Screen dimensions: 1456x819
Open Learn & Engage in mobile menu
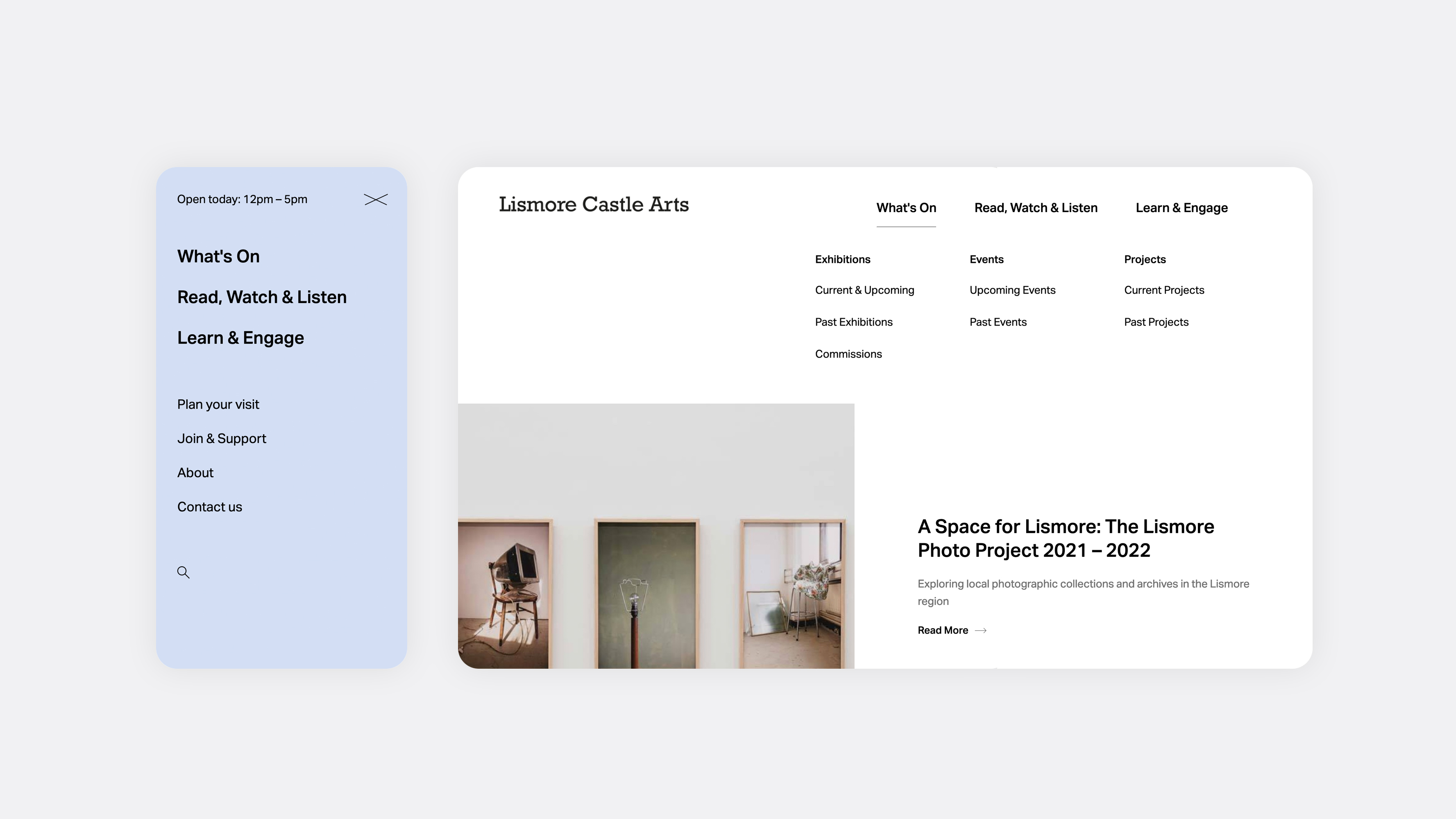(x=240, y=338)
